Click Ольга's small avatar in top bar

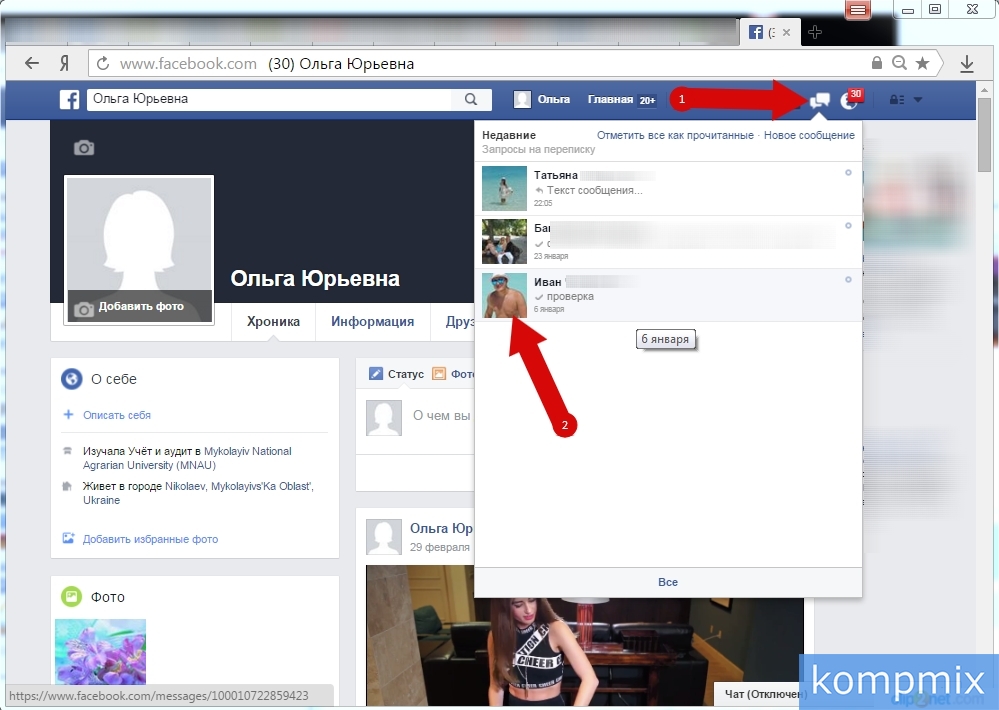pos(522,99)
